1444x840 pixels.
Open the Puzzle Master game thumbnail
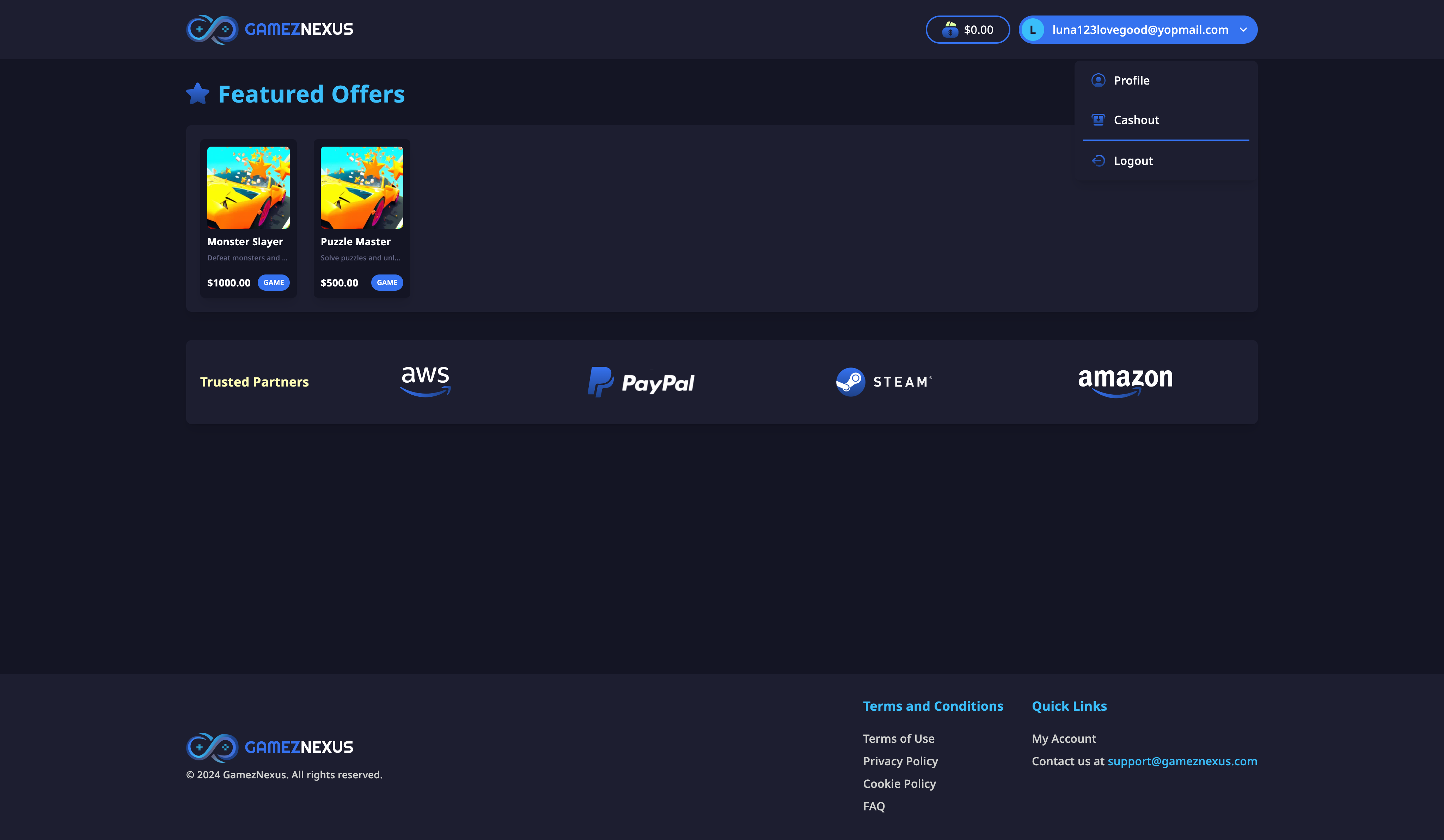click(x=362, y=187)
